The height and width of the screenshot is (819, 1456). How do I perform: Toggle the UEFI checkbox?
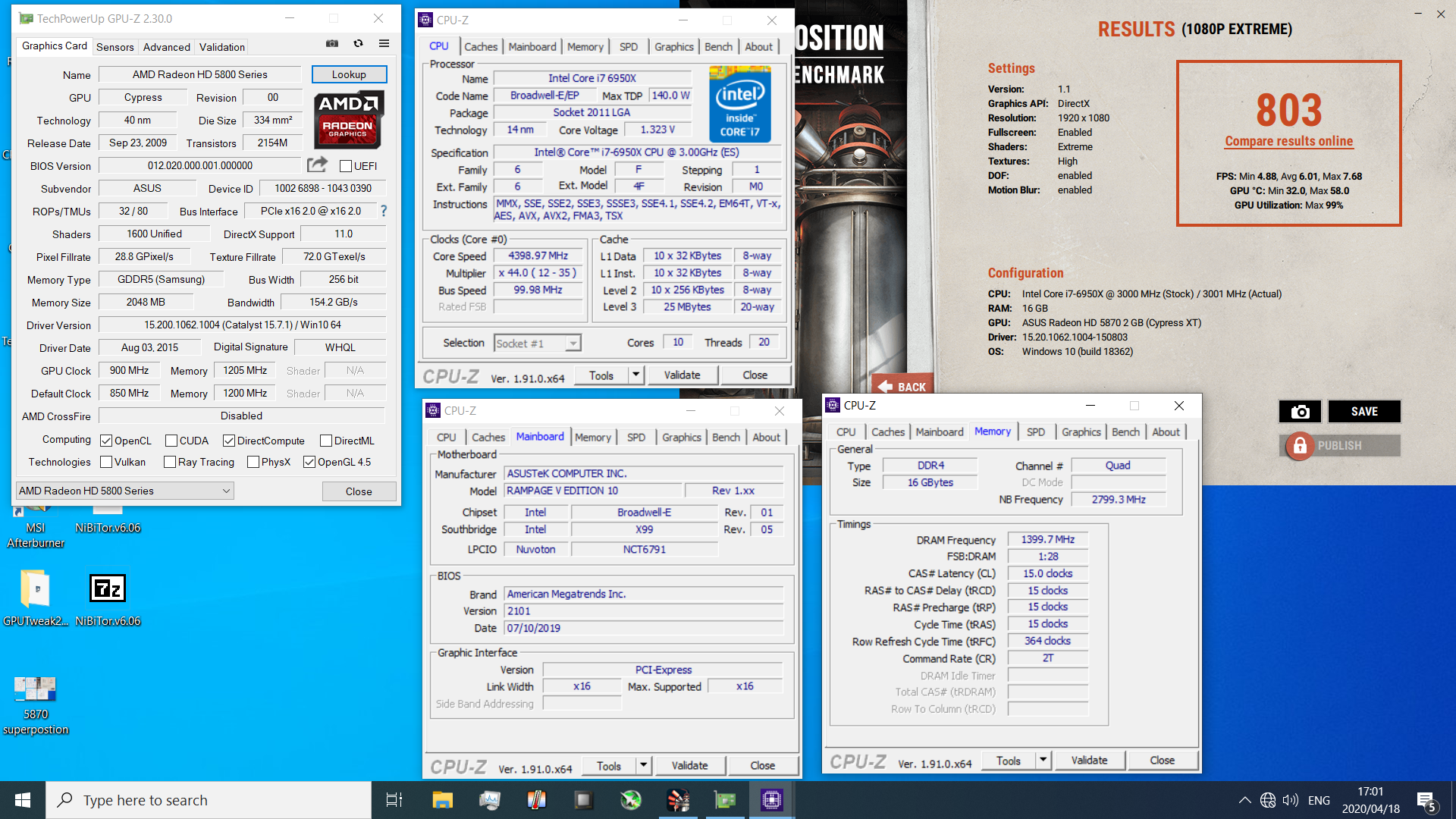point(346,166)
